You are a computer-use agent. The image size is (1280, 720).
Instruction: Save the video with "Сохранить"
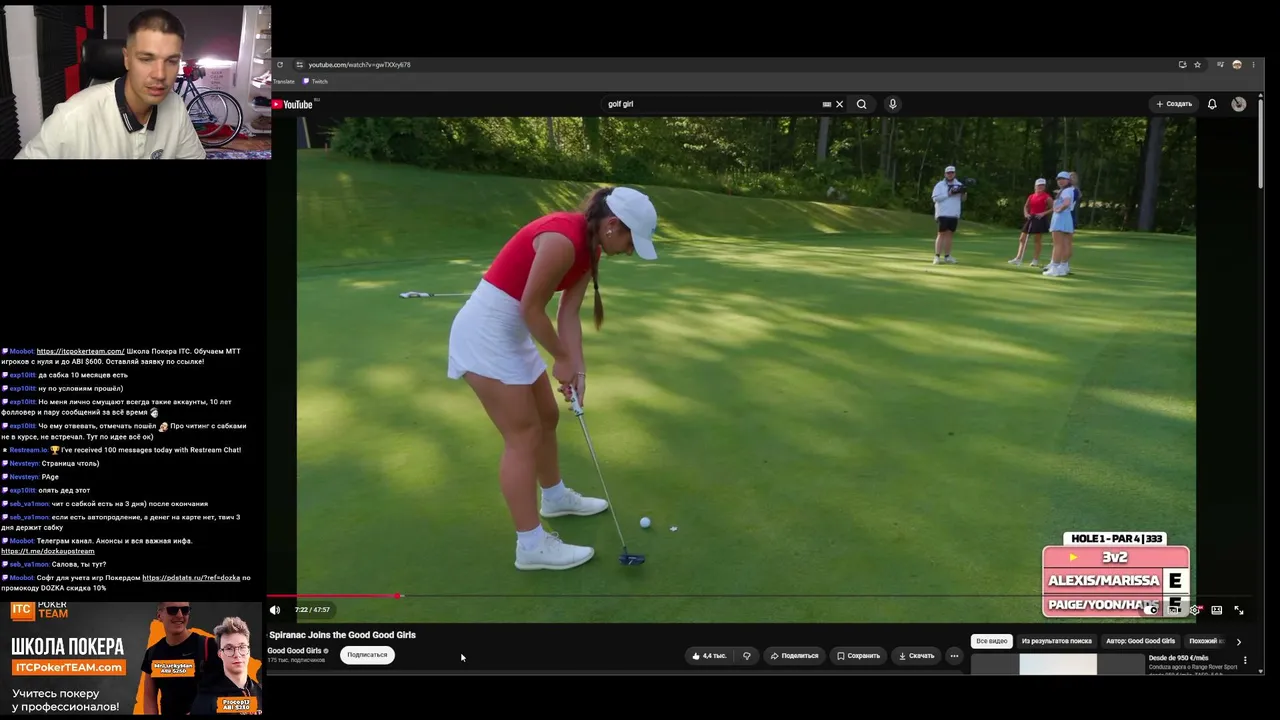[x=859, y=656]
